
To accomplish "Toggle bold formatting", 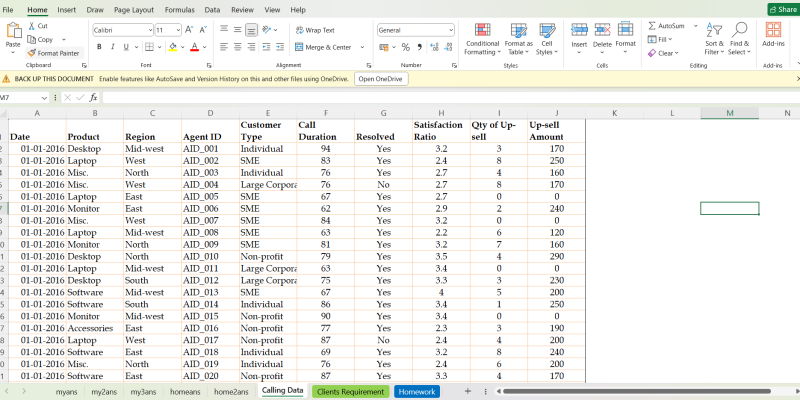I will pyautogui.click(x=99, y=47).
